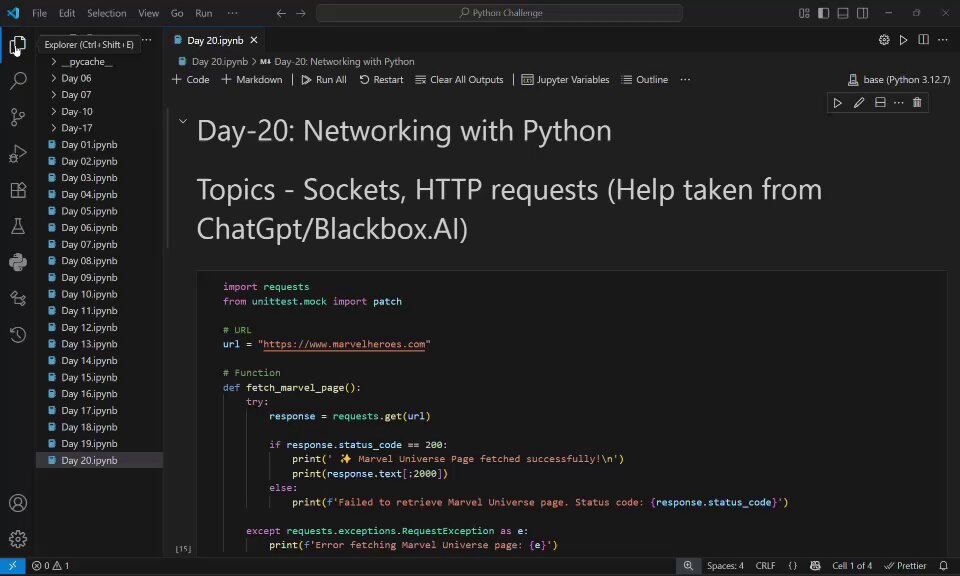Toggle secondary side bar layout icon
The image size is (960, 576).
(x=863, y=13)
